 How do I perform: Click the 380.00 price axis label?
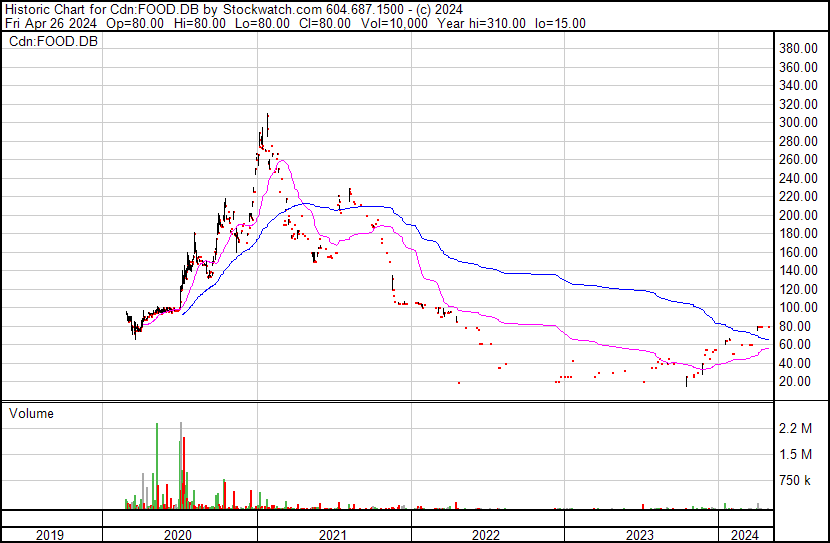[x=801, y=48]
